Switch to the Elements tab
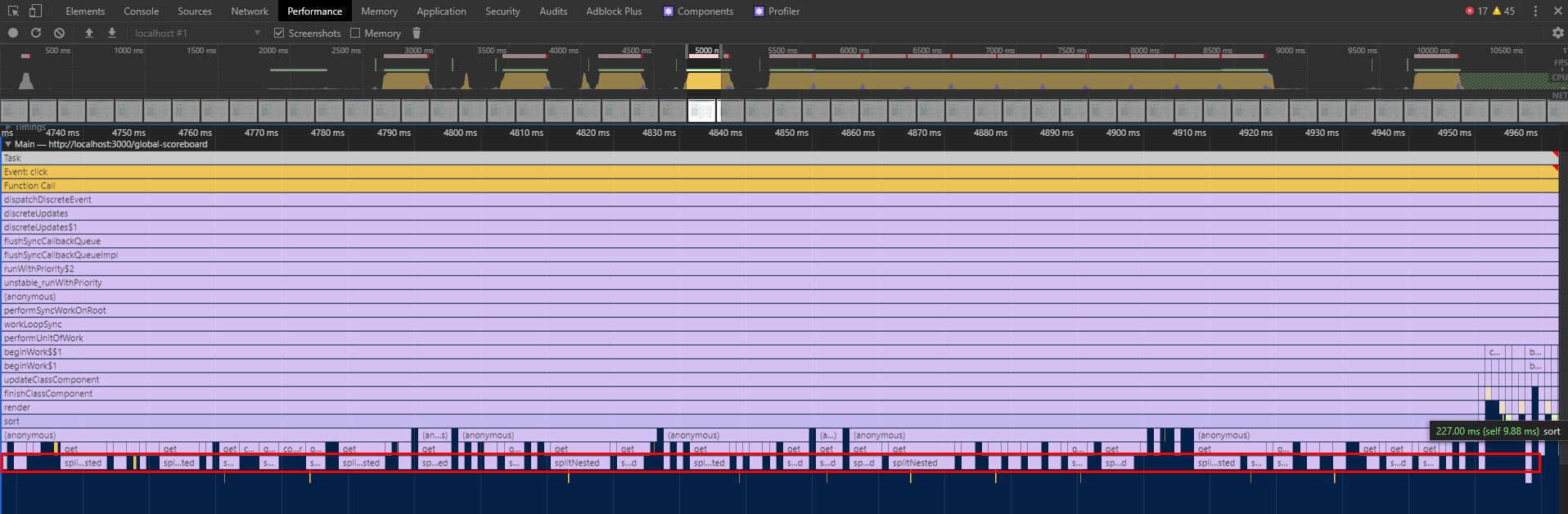 (x=85, y=11)
